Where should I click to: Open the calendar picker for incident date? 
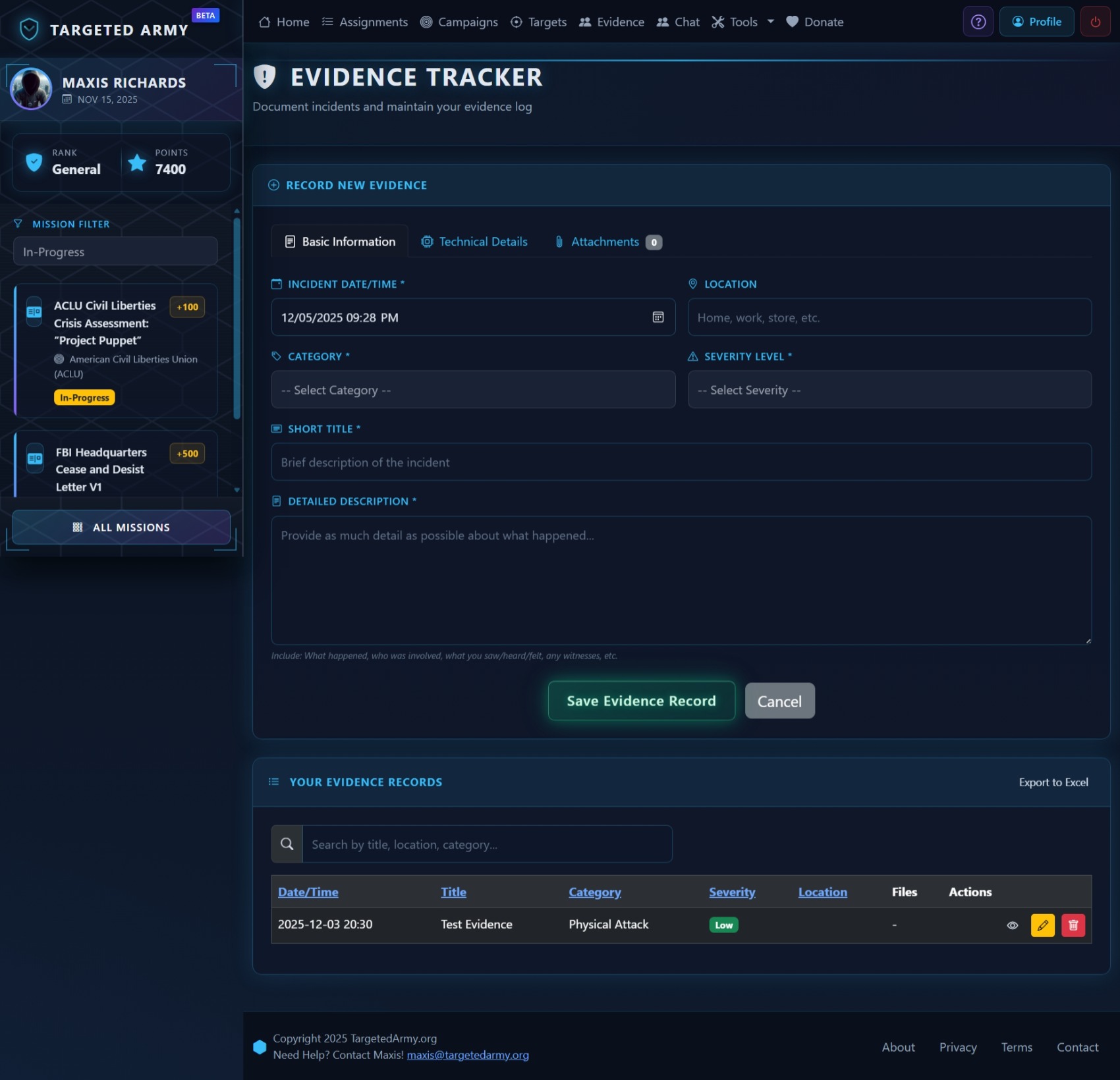[x=658, y=317]
